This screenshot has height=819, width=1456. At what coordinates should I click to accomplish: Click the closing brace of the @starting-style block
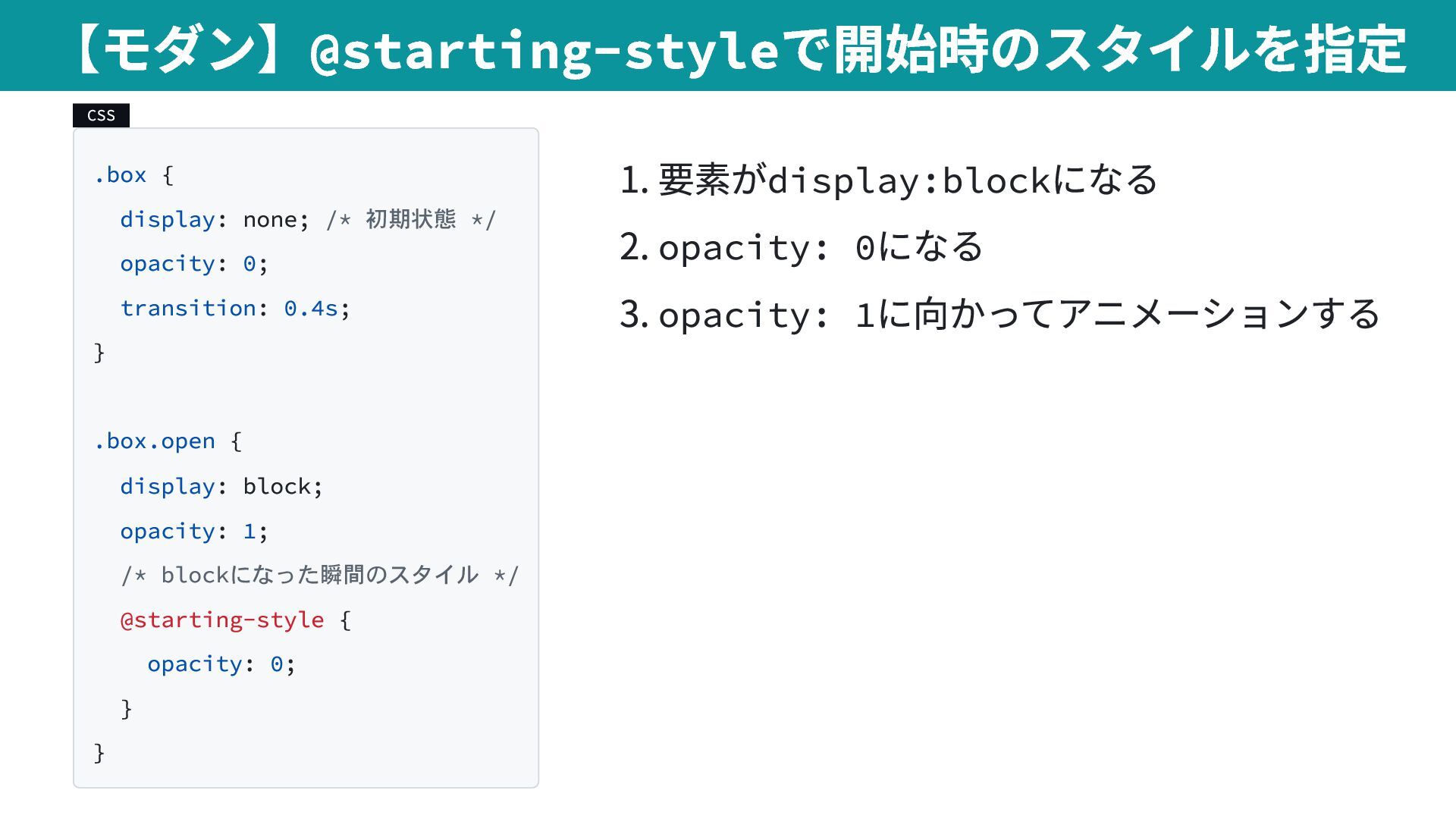pyautogui.click(x=127, y=709)
